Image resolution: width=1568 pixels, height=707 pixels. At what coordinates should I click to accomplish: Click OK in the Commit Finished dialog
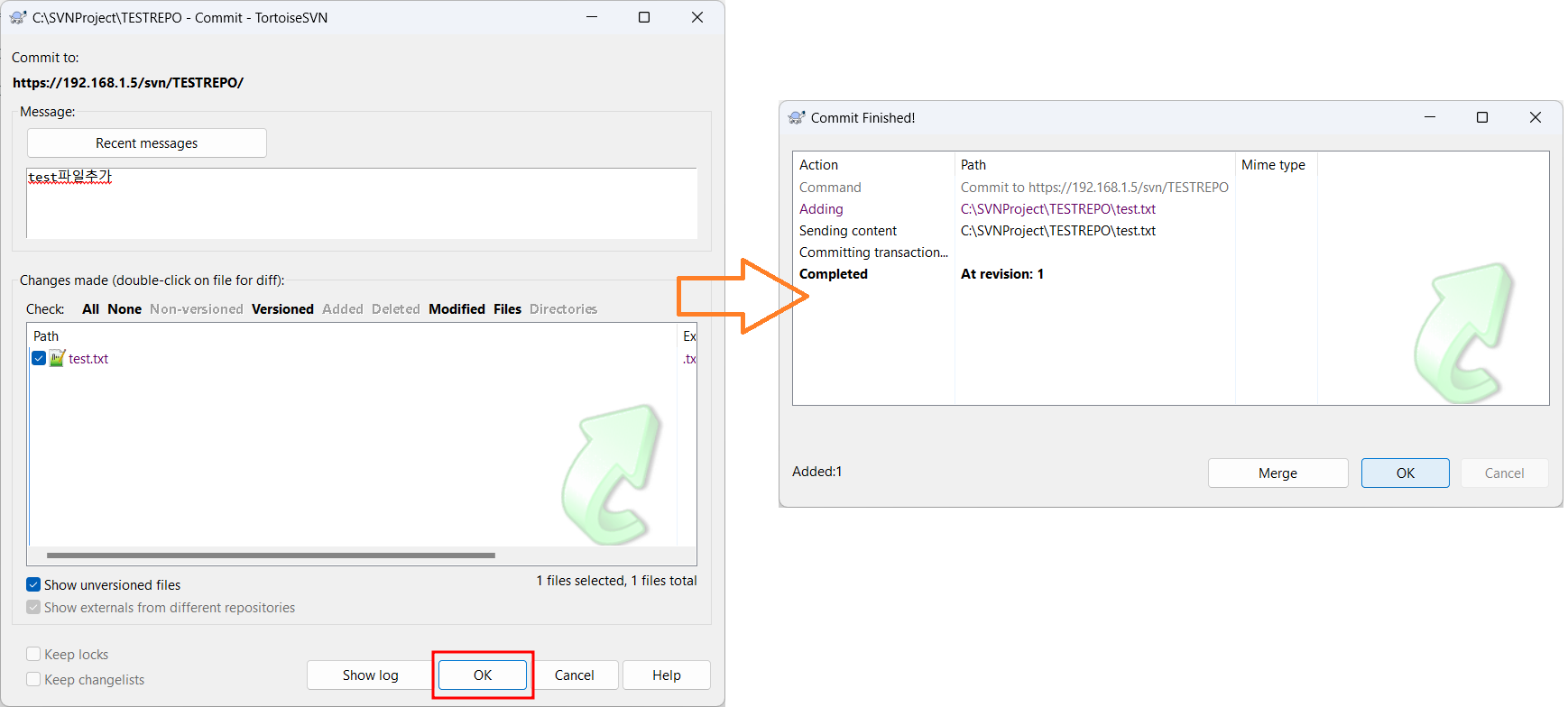pos(1406,473)
